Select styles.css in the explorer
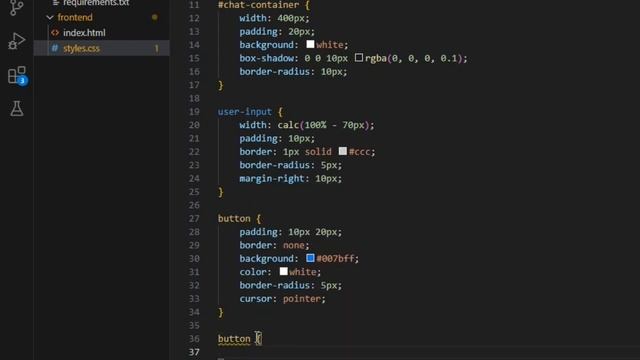Viewport: 640px width, 360px height. (81, 48)
